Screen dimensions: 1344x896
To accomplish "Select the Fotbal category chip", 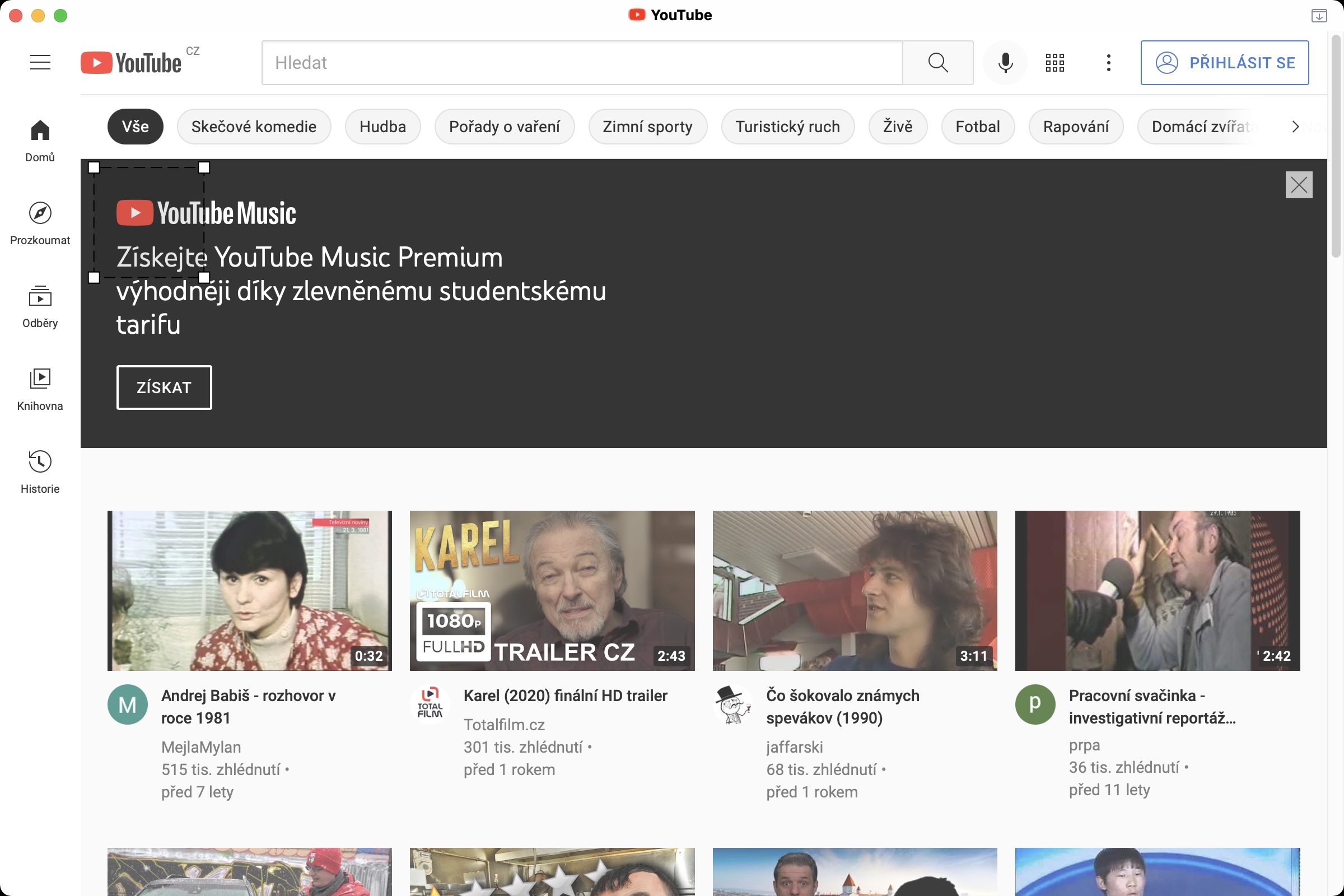I will (x=977, y=127).
